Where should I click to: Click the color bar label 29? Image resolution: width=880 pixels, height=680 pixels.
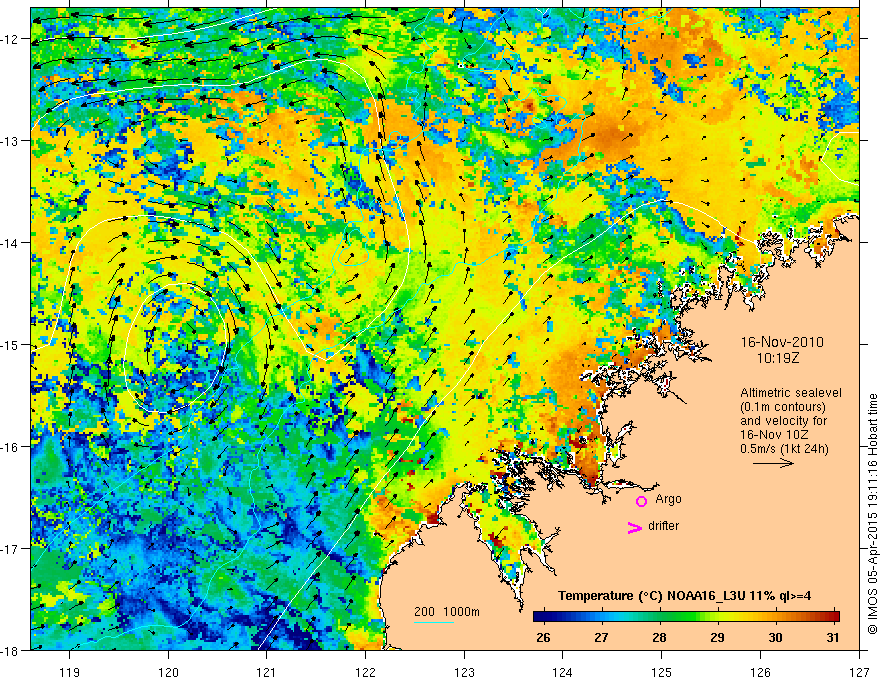click(717, 637)
